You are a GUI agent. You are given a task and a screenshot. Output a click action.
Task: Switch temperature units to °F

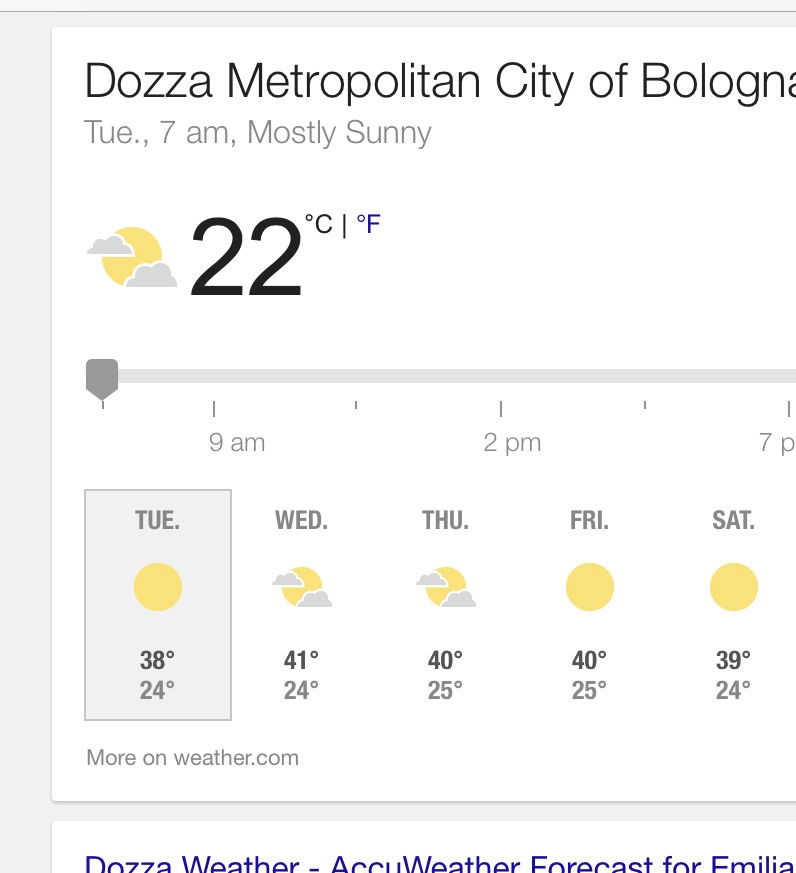[368, 224]
